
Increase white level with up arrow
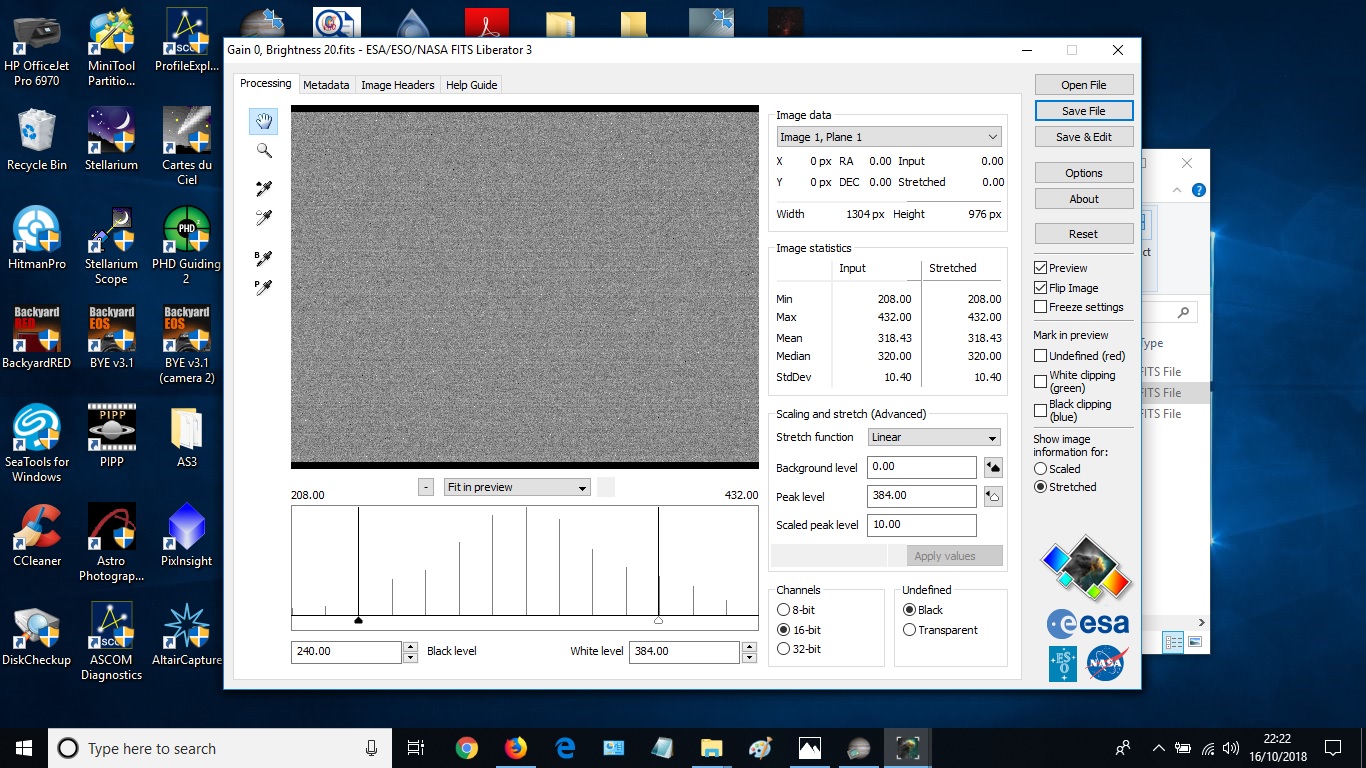(x=749, y=647)
